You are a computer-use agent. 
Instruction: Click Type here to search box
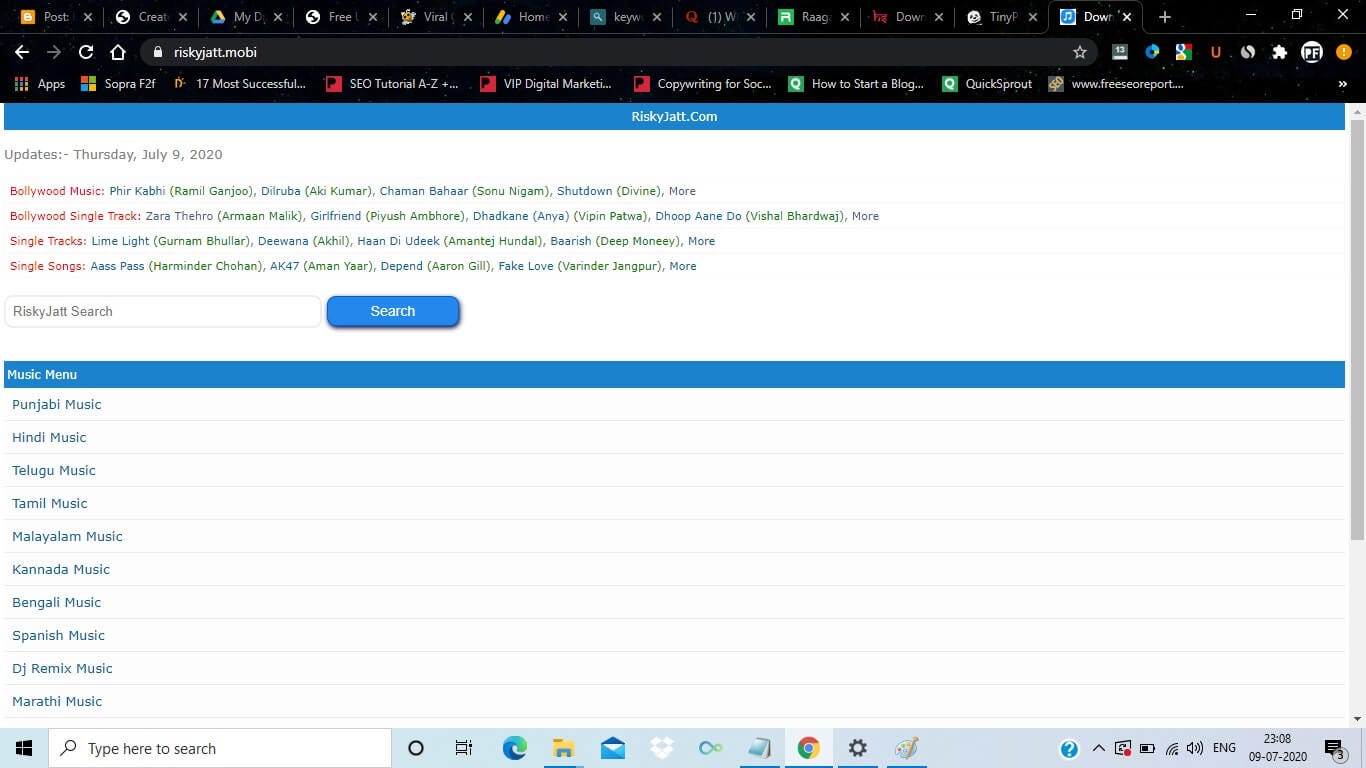point(220,748)
